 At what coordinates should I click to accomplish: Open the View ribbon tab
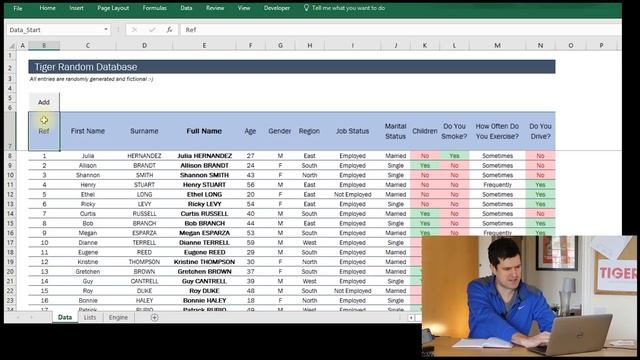coord(244,8)
